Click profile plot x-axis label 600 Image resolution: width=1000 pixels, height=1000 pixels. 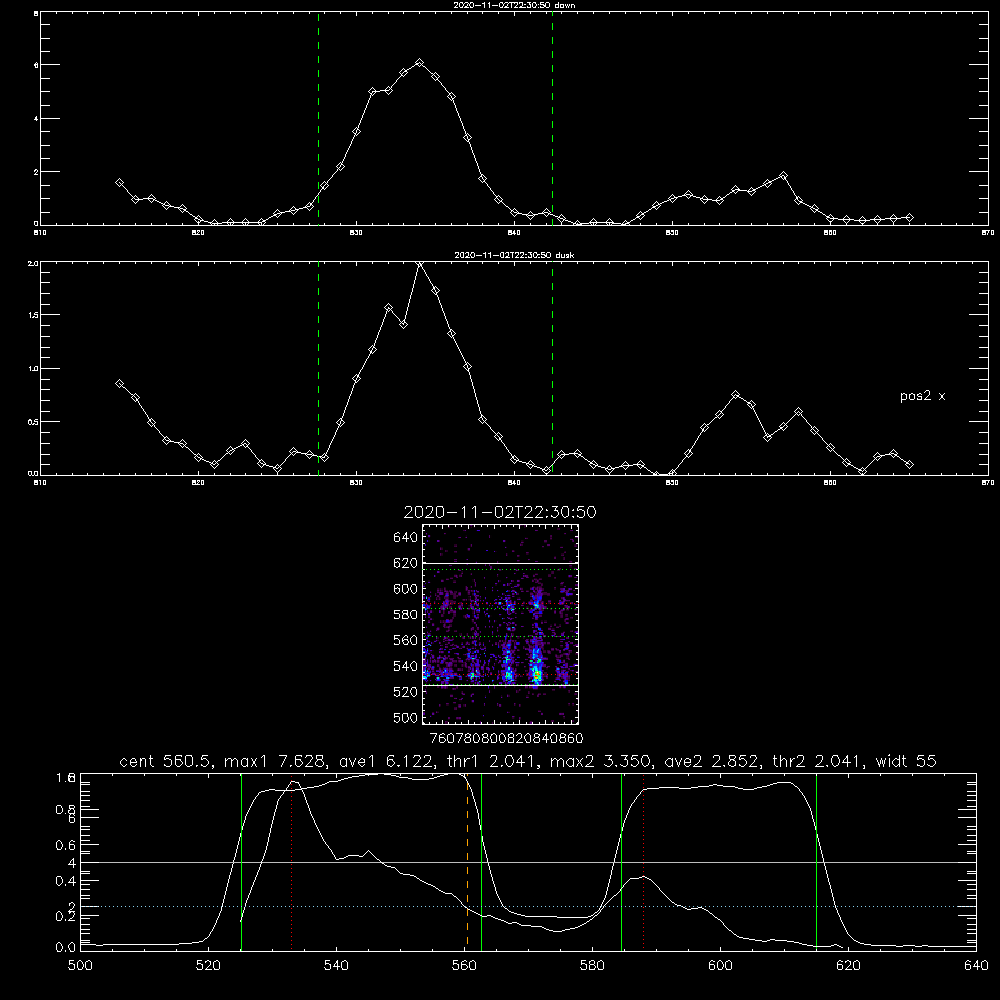[x=721, y=966]
